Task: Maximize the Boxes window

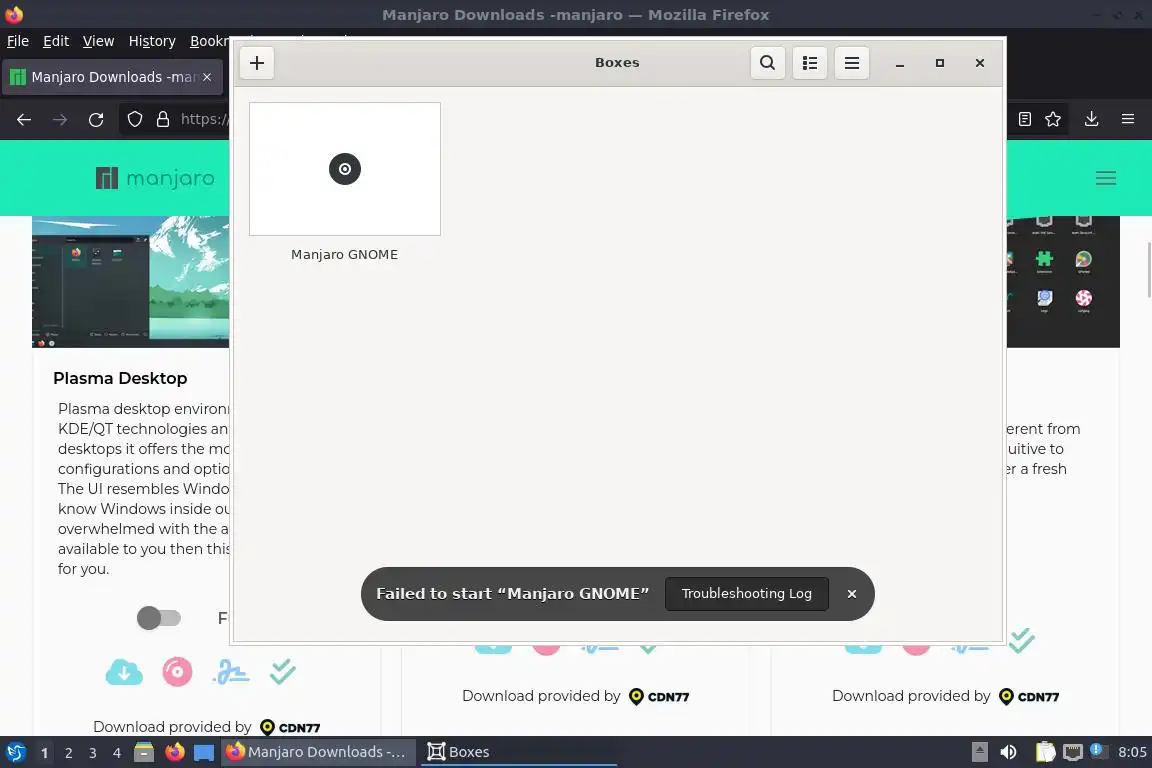Action: pos(940,63)
